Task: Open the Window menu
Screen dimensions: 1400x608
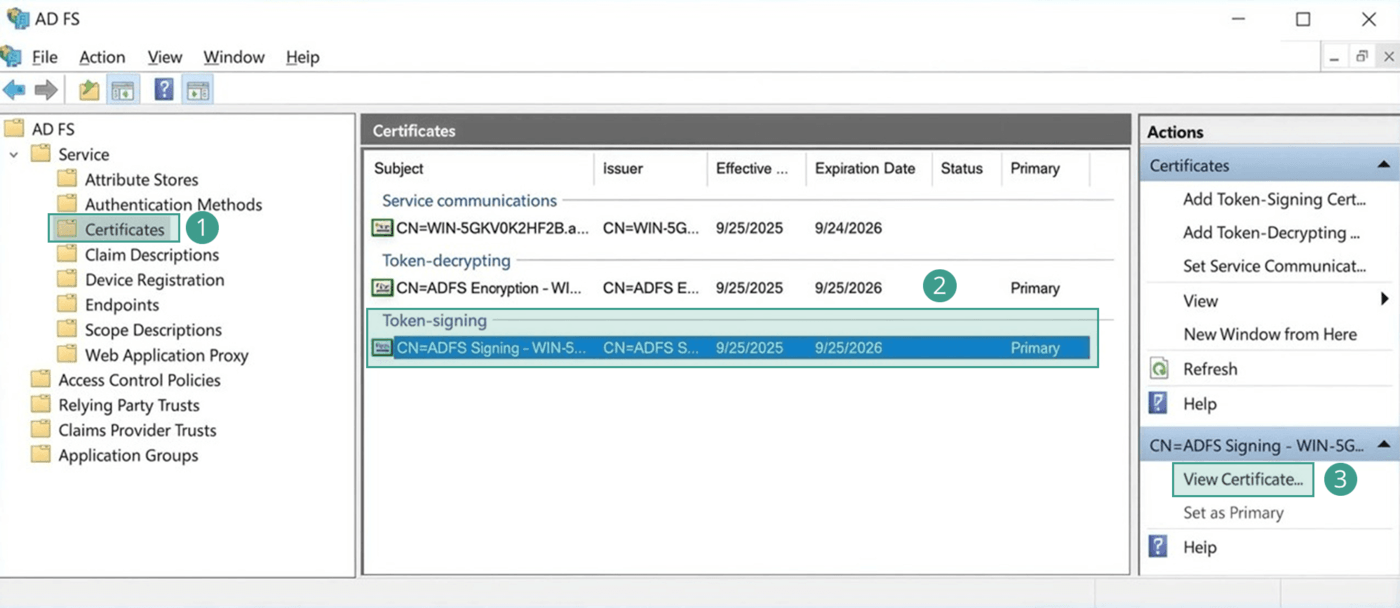Action: coord(234,57)
